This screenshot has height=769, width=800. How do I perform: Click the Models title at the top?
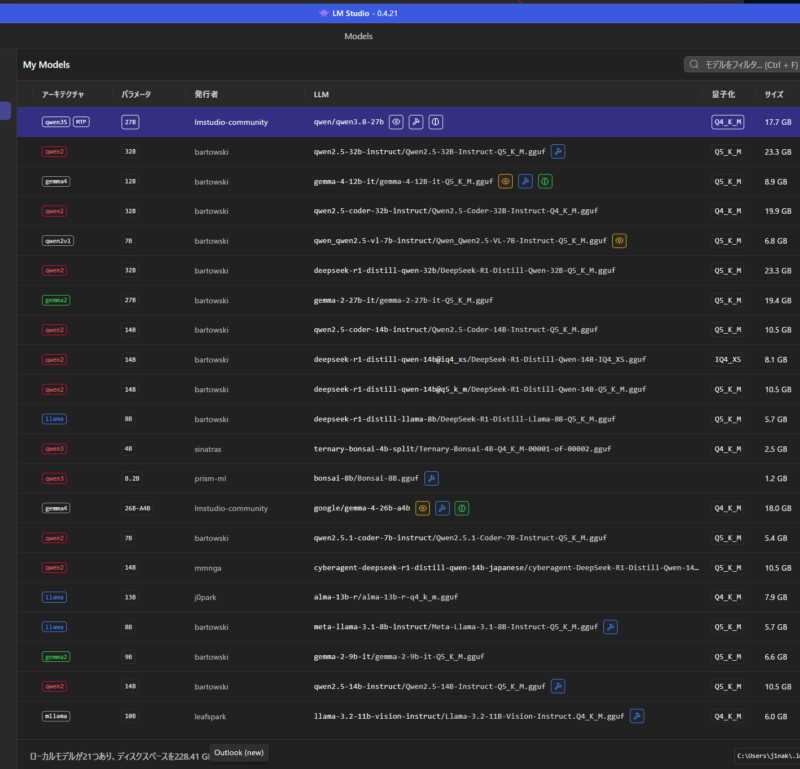358,36
